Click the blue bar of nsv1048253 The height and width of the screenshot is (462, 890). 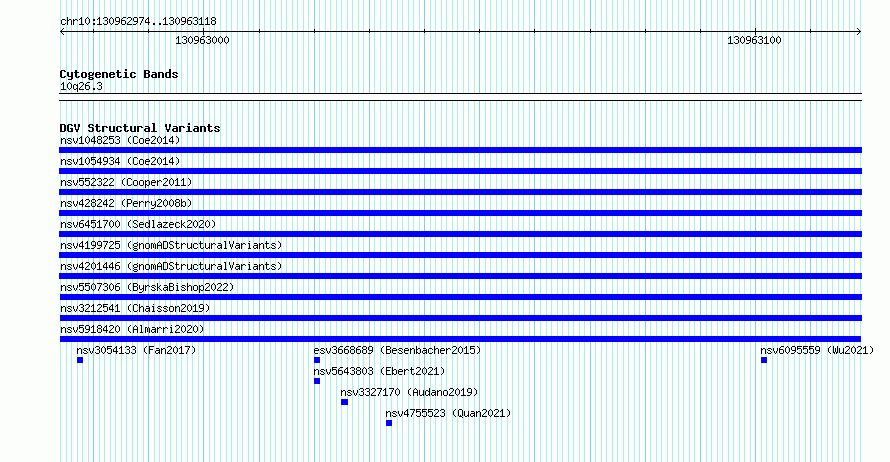coord(460,150)
